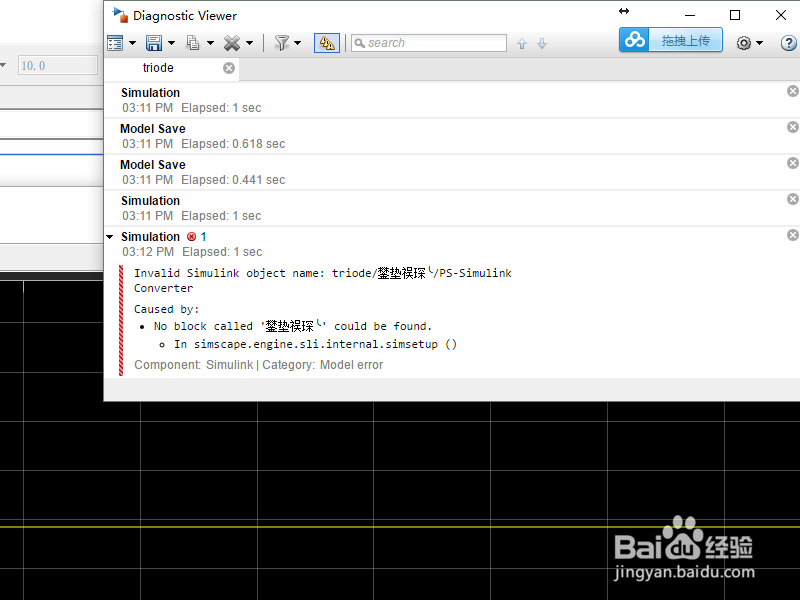Click into the search field
Screen dimensions: 800x600
click(x=429, y=43)
